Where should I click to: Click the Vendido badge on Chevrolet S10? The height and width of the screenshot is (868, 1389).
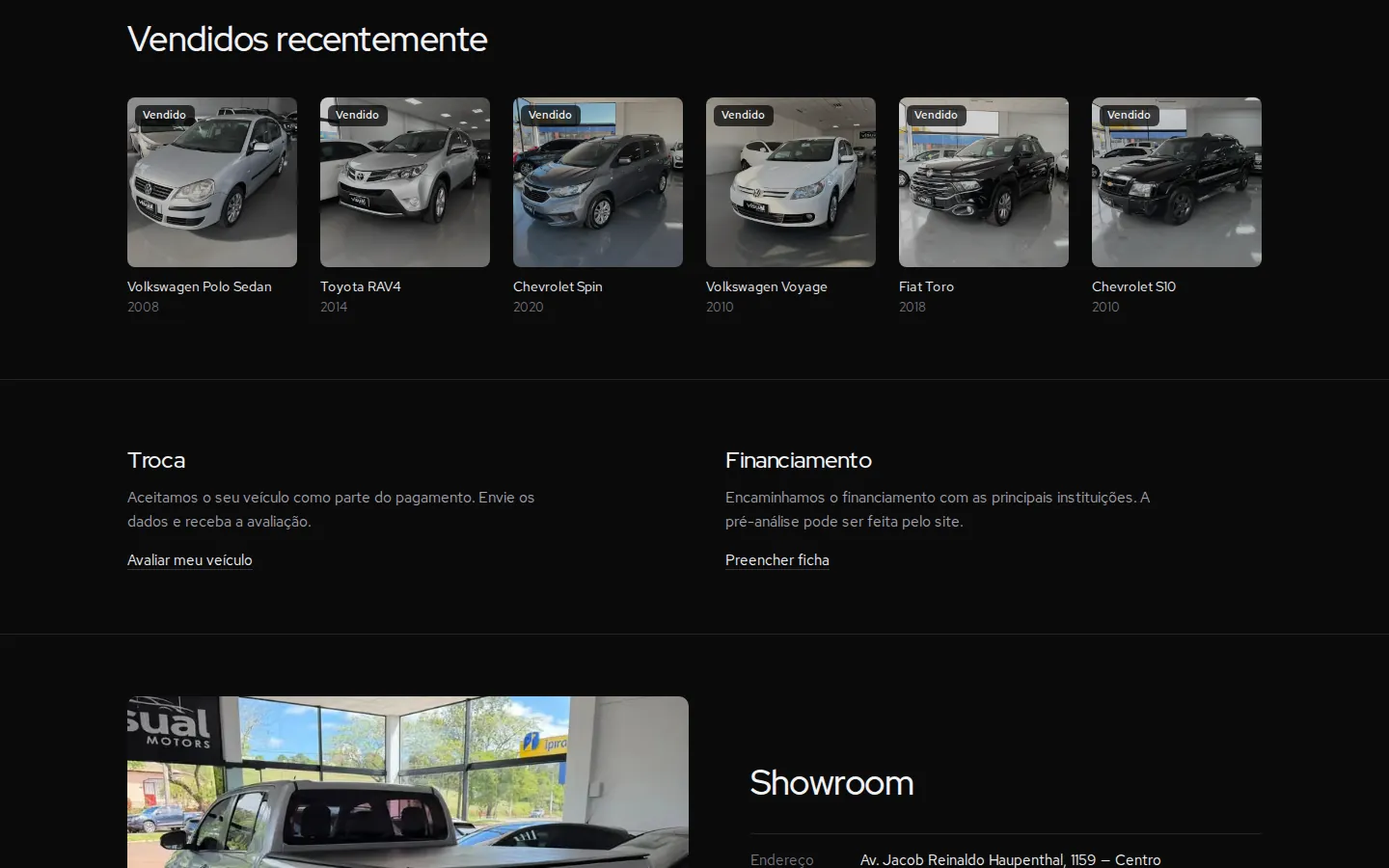1129,115
